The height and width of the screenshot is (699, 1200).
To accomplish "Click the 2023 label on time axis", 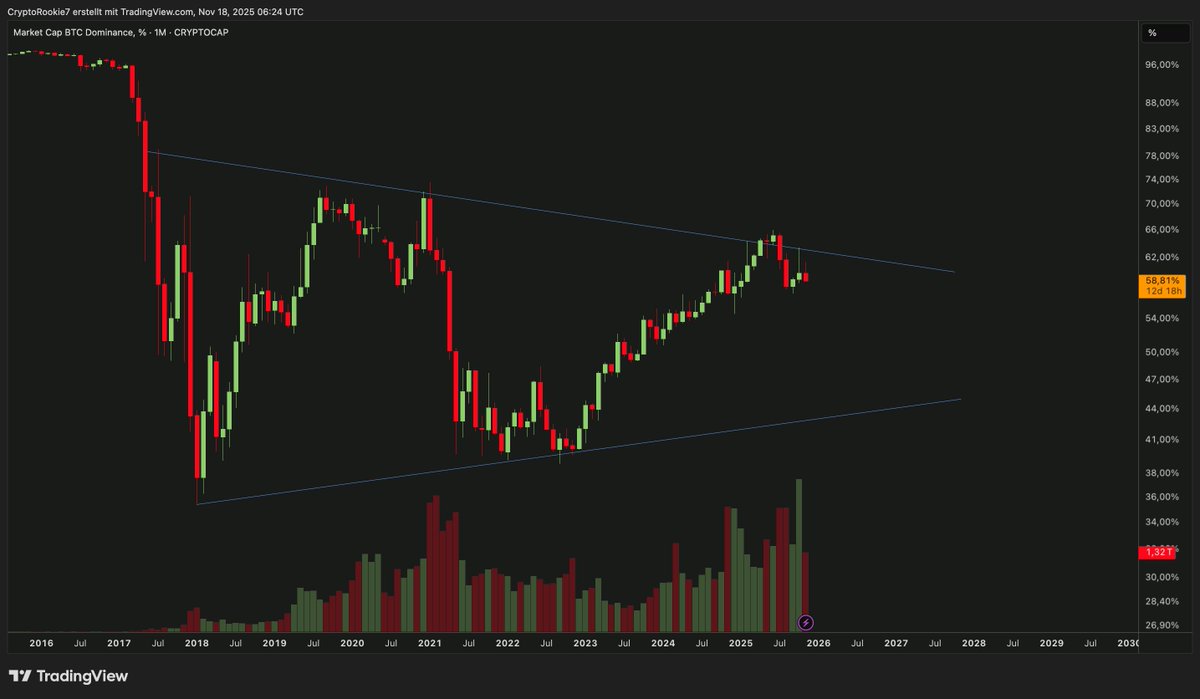I will 585,645.
